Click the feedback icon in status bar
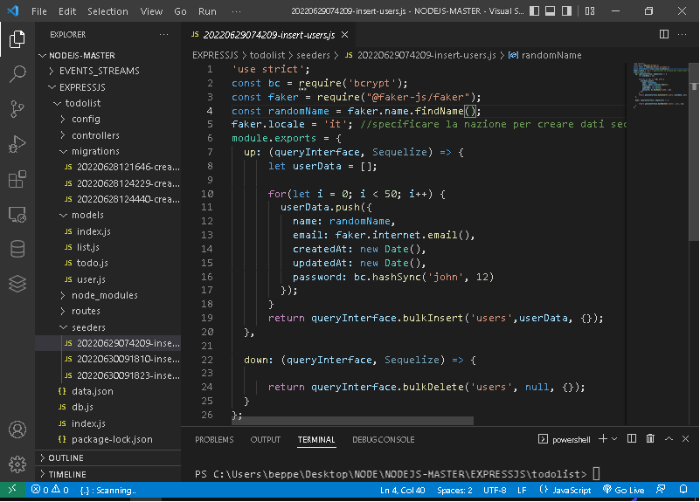This screenshot has height=502, width=700. pyautogui.click(x=661, y=490)
